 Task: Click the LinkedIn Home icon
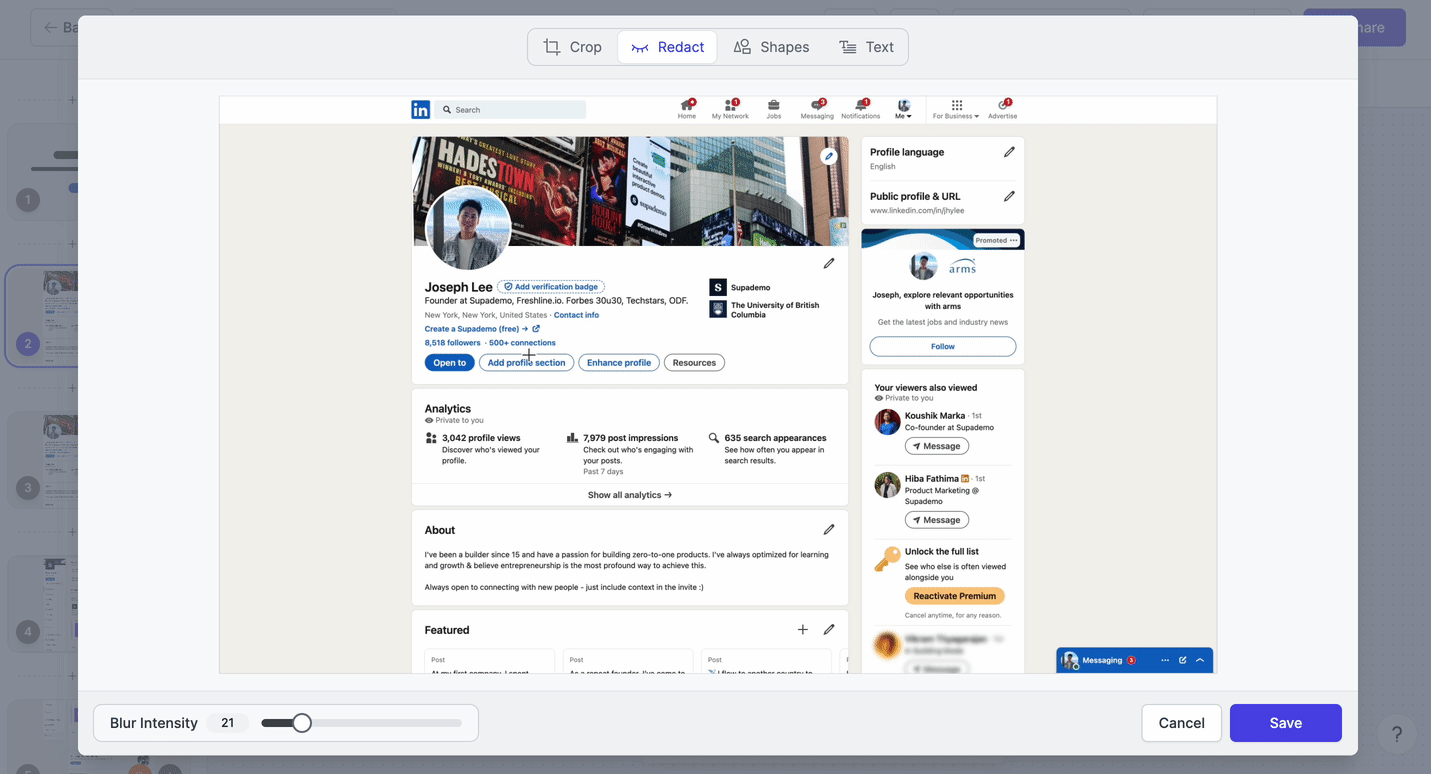point(687,109)
